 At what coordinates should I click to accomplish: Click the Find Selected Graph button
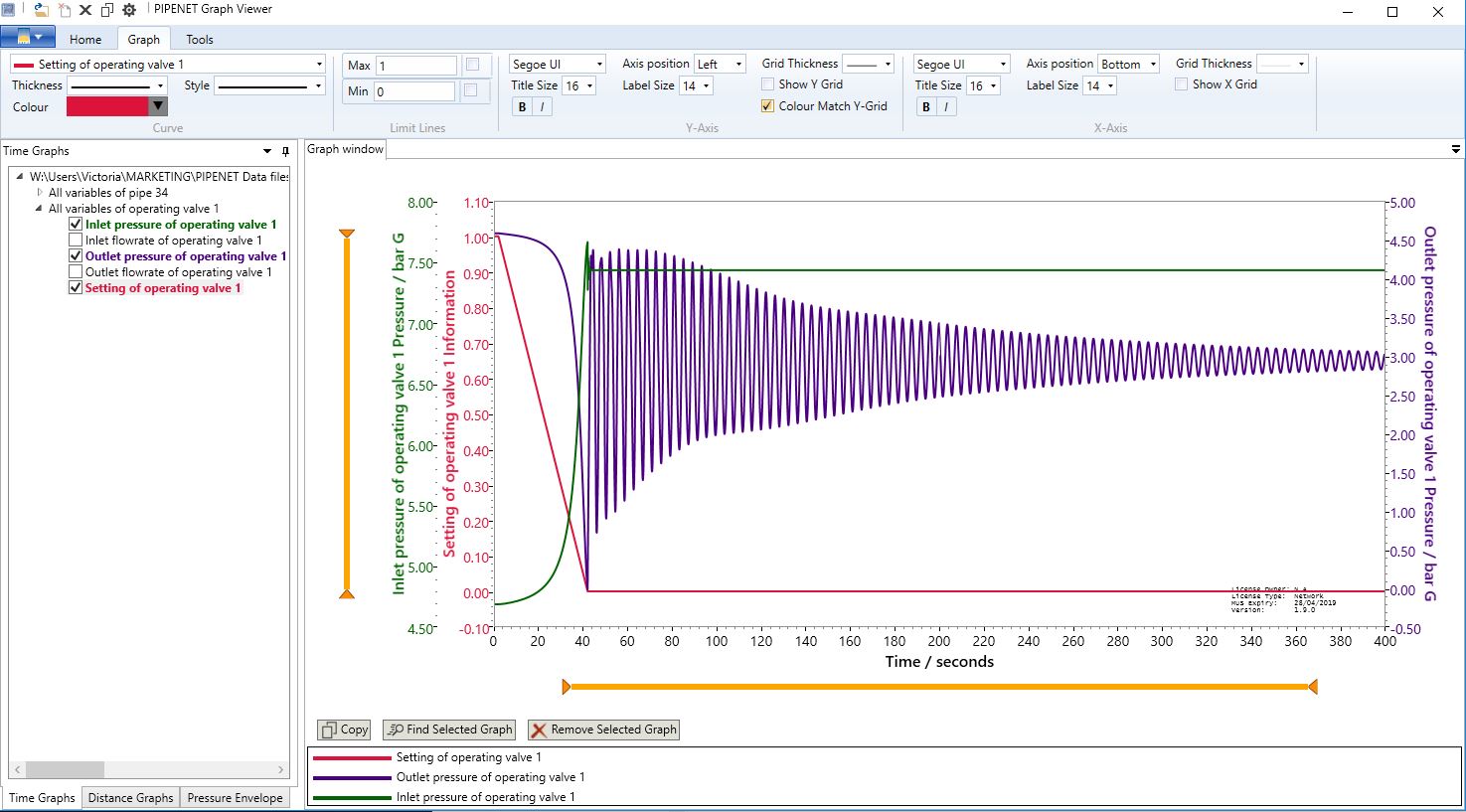pos(448,729)
